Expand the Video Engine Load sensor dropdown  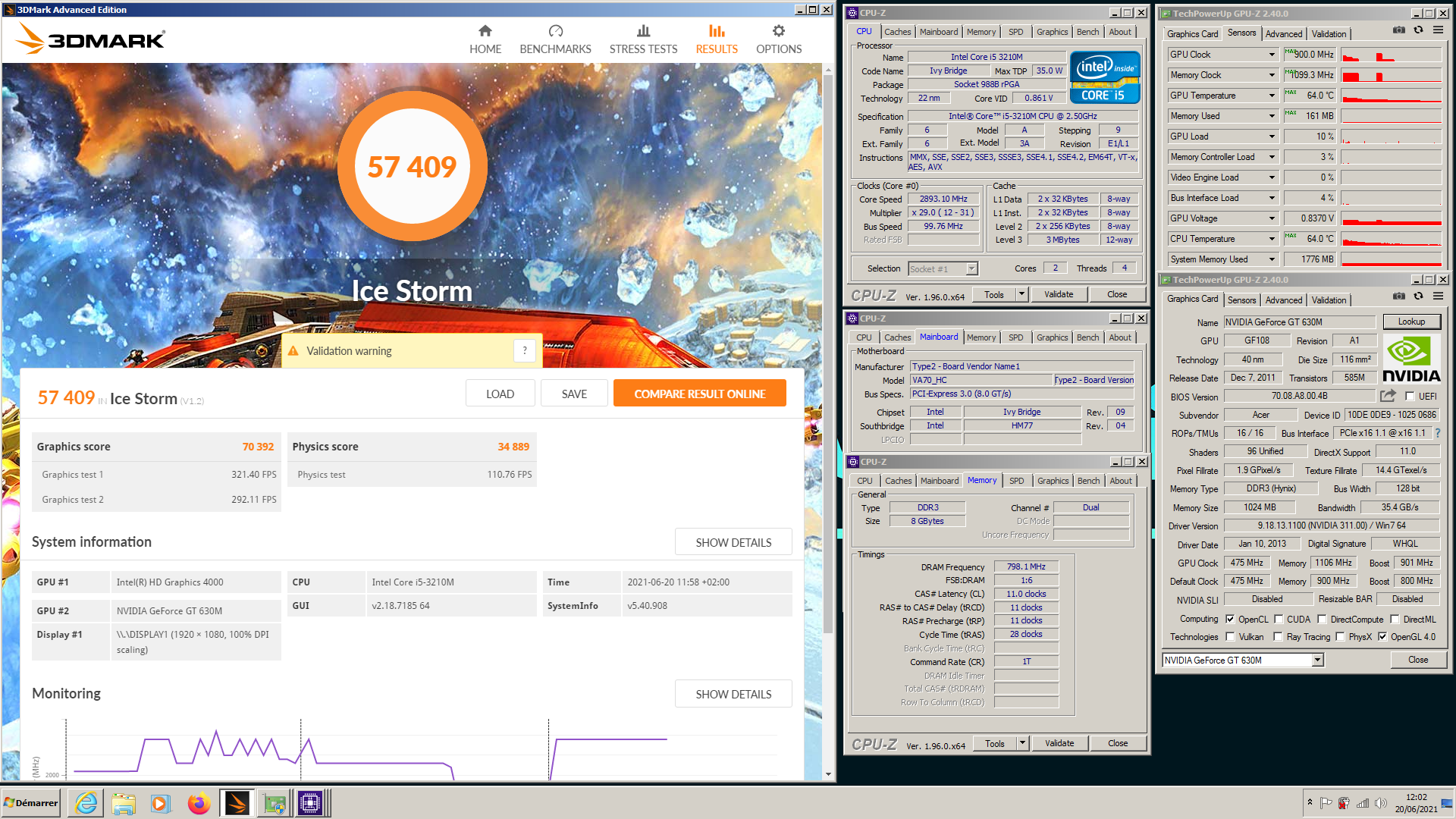coord(1272,177)
